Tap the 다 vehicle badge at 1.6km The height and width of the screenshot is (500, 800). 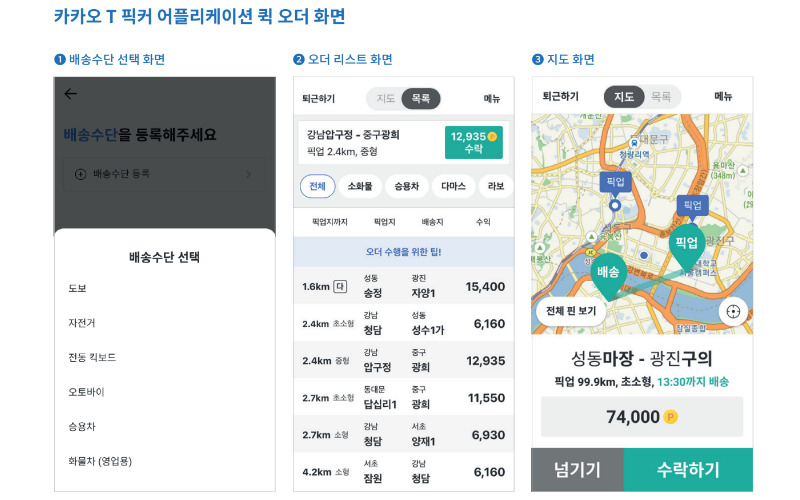pyautogui.click(x=340, y=287)
